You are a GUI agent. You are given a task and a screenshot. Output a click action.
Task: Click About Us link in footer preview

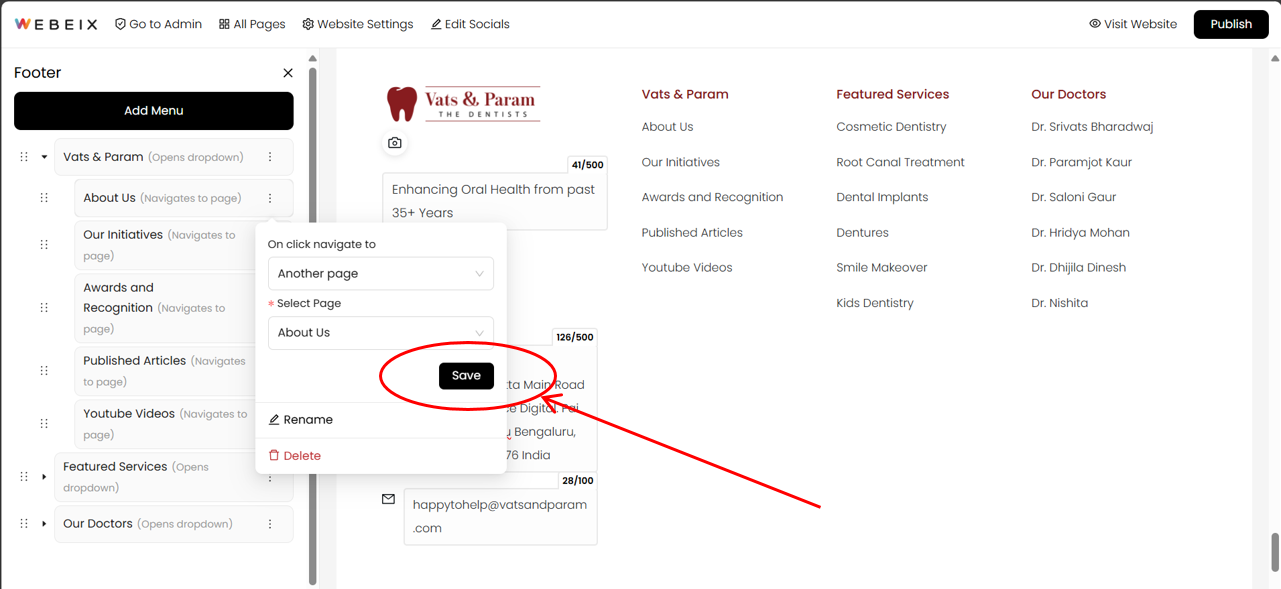coord(667,127)
